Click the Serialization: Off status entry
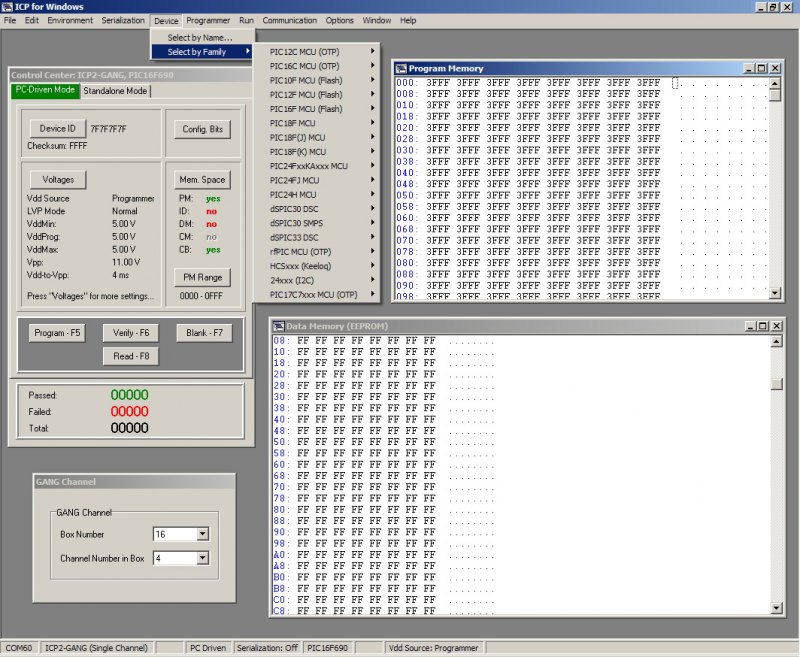Screen dimensions: 800x657 tap(267, 648)
